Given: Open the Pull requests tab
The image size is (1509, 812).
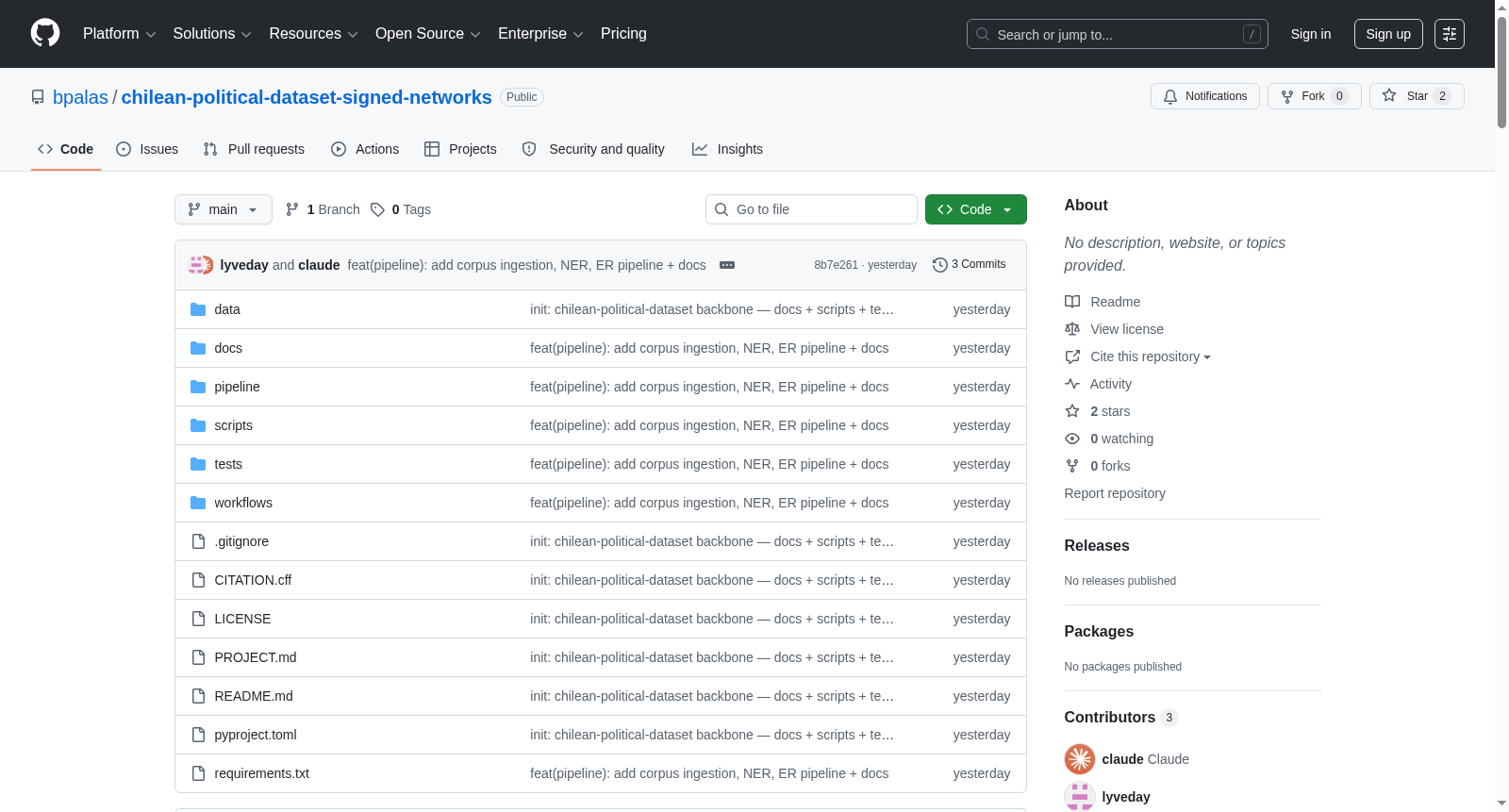Looking at the screenshot, I should coord(254,149).
